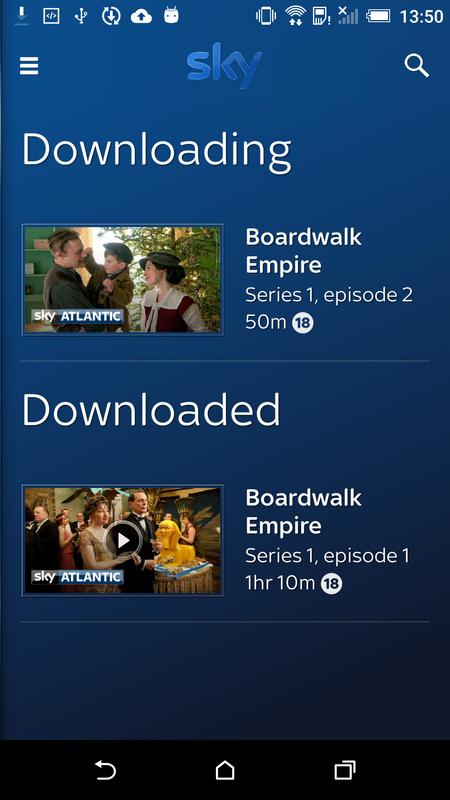
Task: Tap the 13:50 clock in status bar
Action: (421, 16)
